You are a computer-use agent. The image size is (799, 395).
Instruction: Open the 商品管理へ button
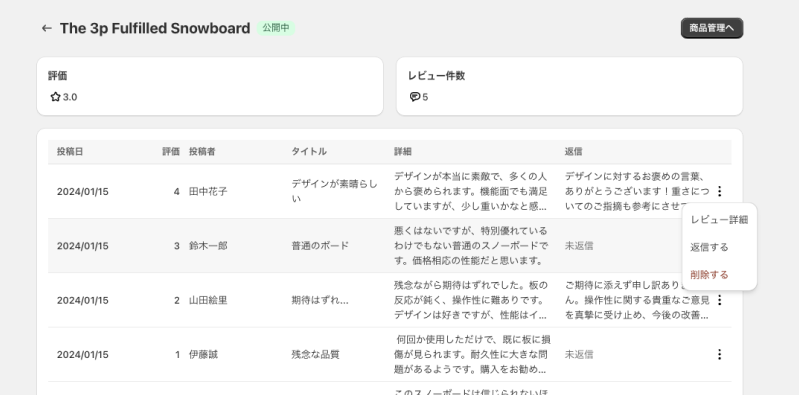pyautogui.click(x=712, y=28)
